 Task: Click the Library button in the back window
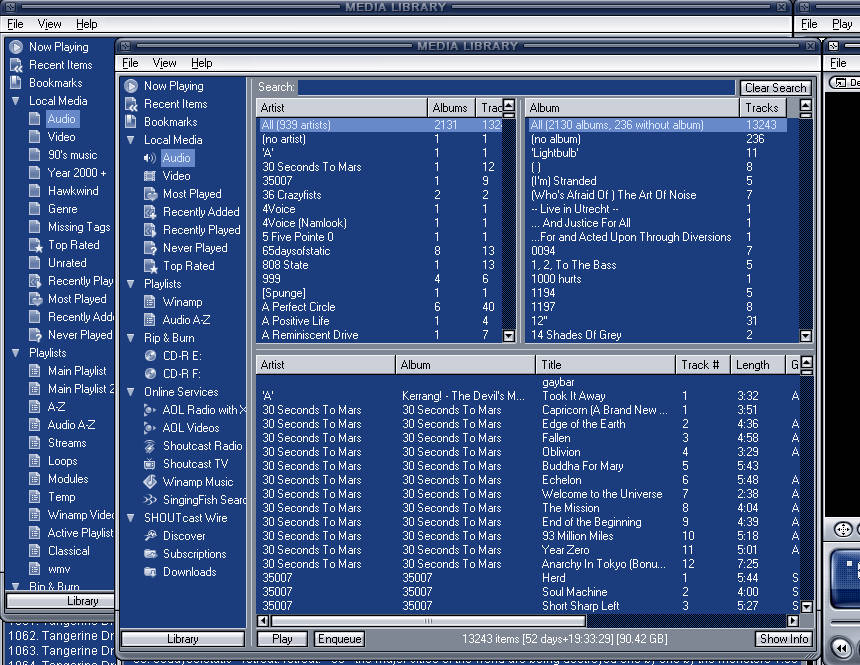click(x=61, y=601)
